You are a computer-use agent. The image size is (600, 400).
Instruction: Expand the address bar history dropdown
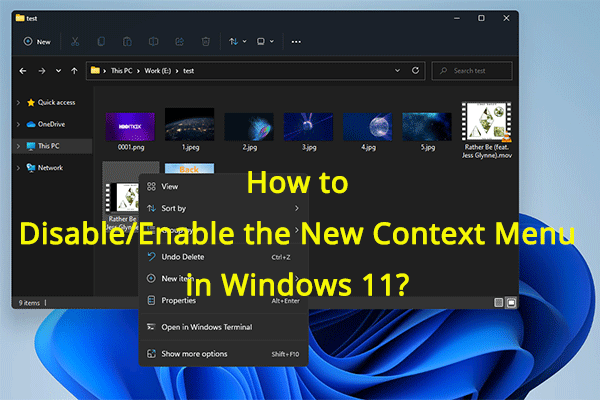(x=397, y=71)
